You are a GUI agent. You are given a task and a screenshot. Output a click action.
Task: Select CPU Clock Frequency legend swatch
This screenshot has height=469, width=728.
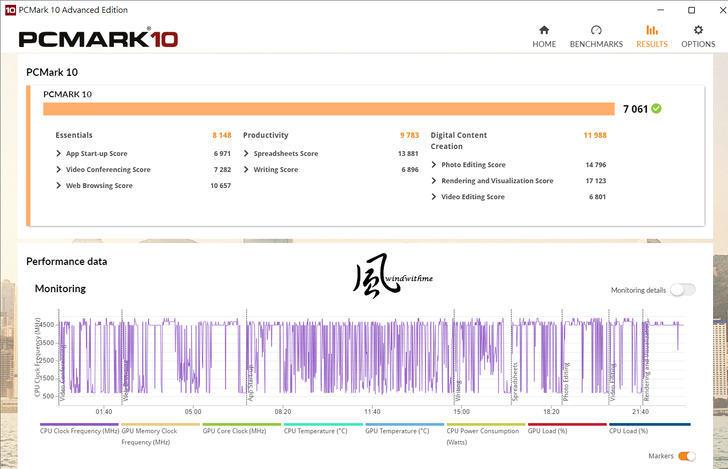[79, 424]
